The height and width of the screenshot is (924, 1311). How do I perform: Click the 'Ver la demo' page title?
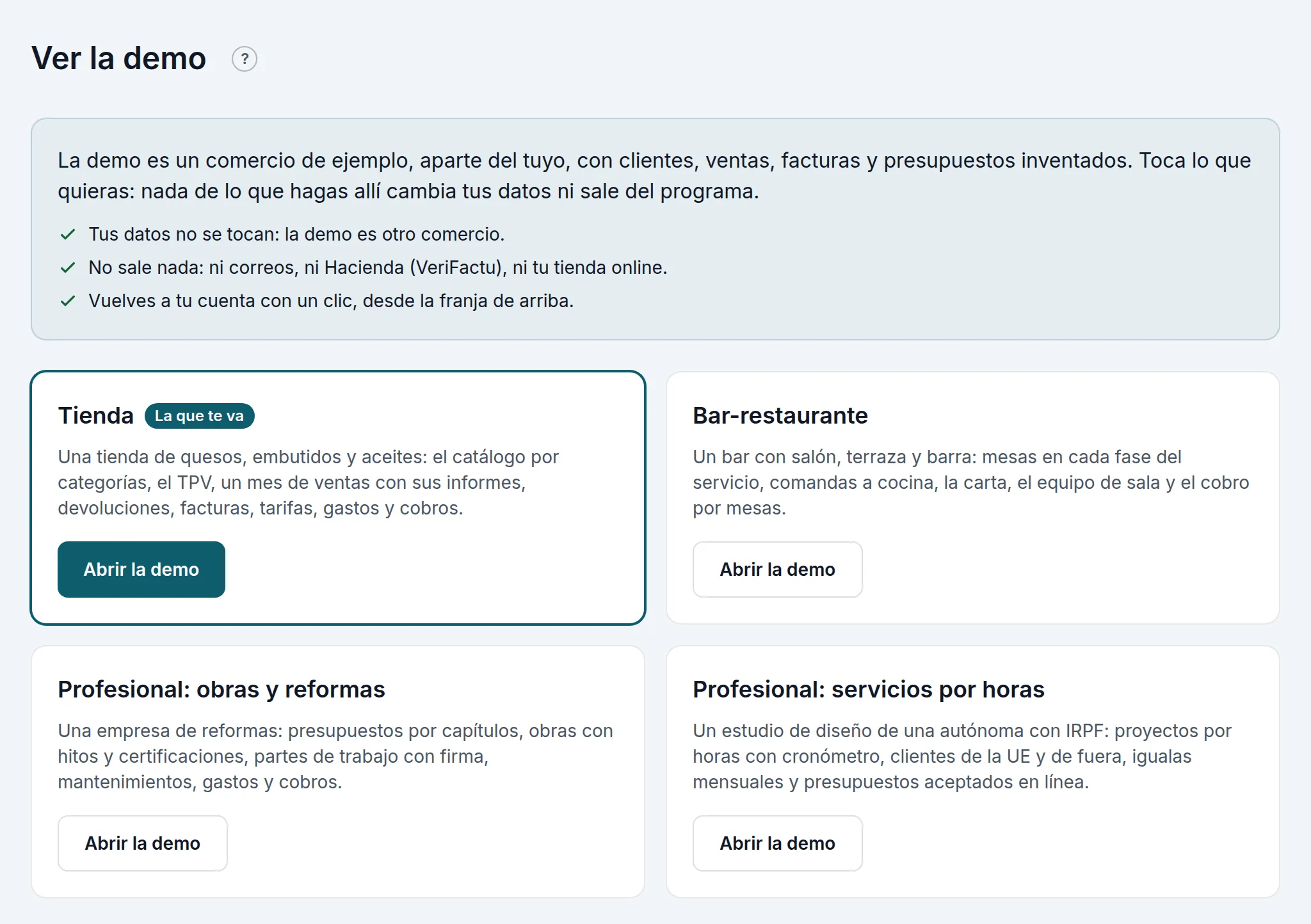(119, 58)
